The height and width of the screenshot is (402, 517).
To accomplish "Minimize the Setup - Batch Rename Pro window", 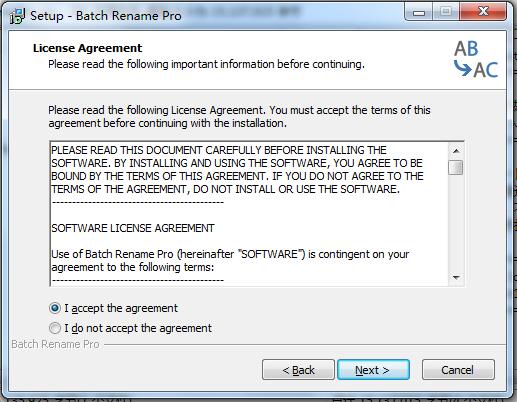I will click(x=419, y=13).
